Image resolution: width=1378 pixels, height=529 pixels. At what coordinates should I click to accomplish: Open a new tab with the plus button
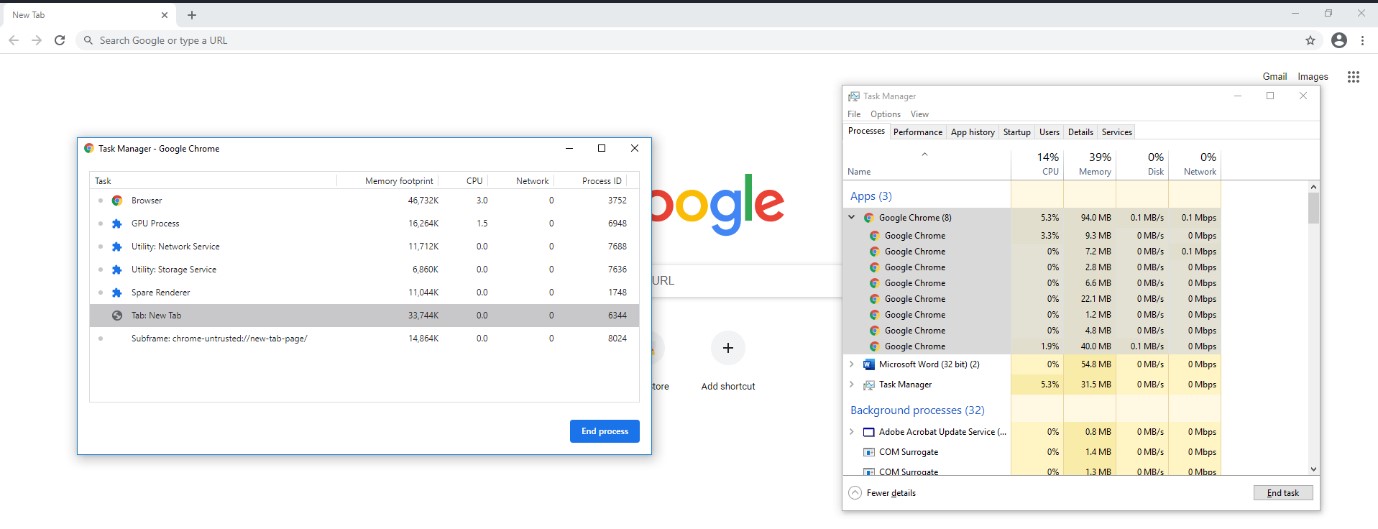point(192,15)
